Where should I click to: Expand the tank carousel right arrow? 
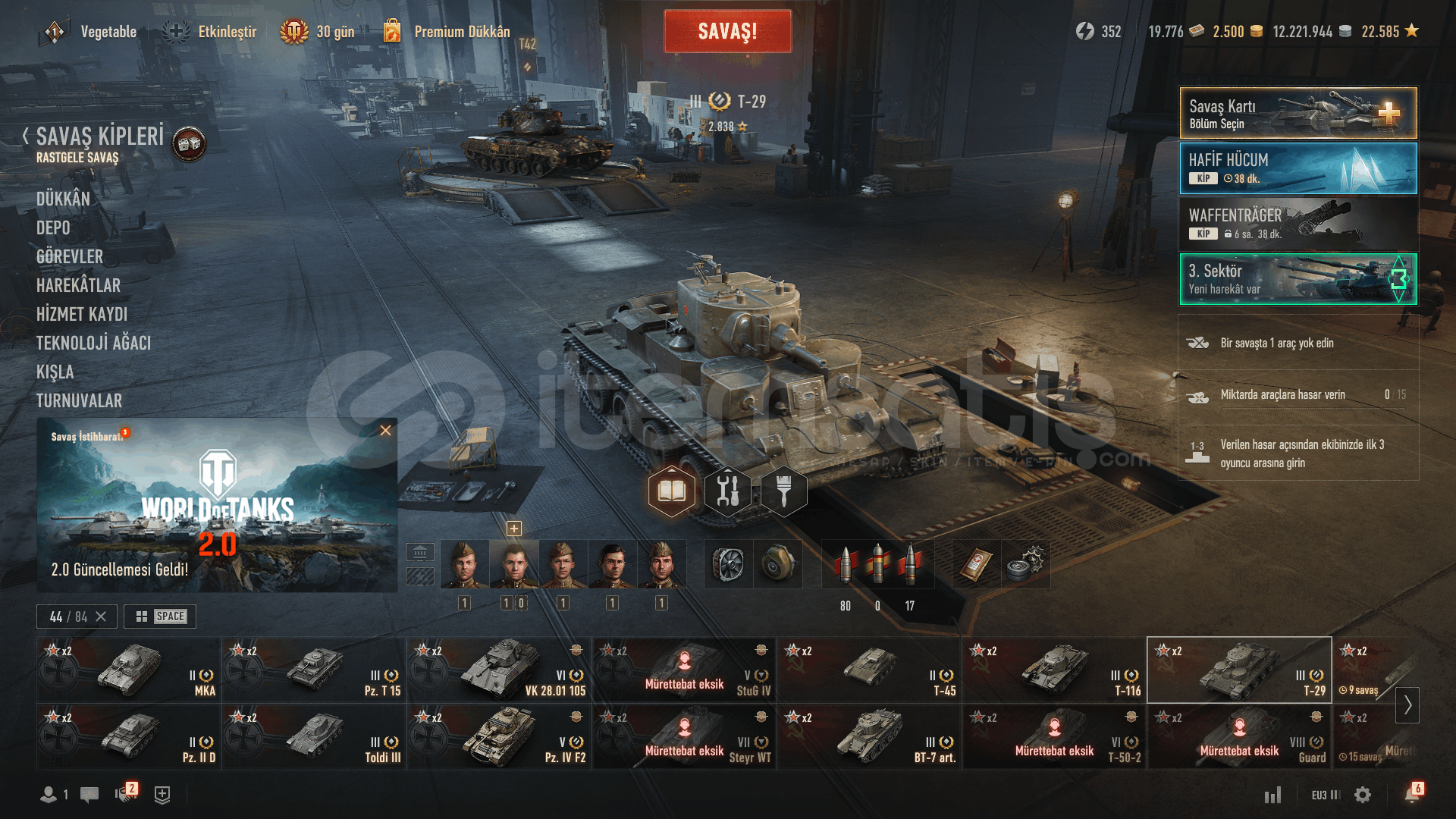pyautogui.click(x=1407, y=704)
